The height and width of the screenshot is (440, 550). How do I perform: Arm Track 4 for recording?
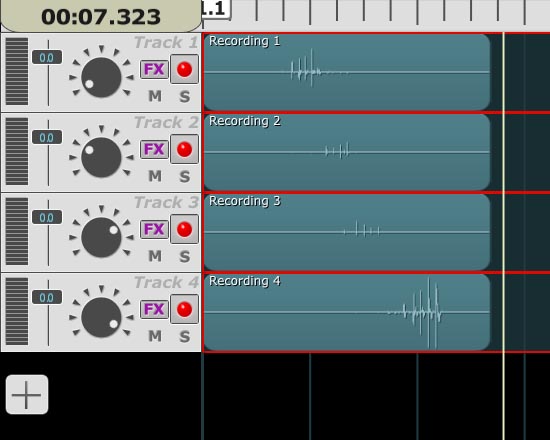[185, 309]
